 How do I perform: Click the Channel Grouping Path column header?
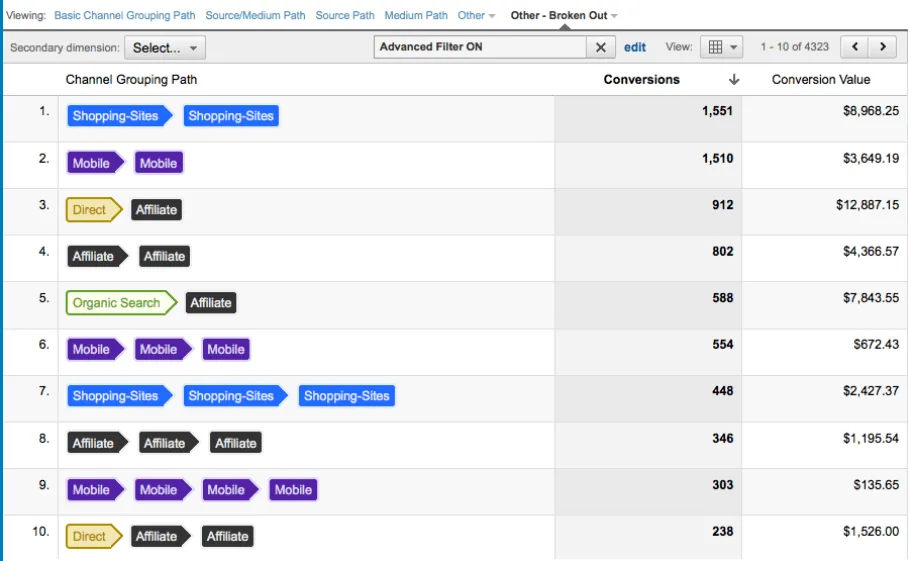click(131, 79)
